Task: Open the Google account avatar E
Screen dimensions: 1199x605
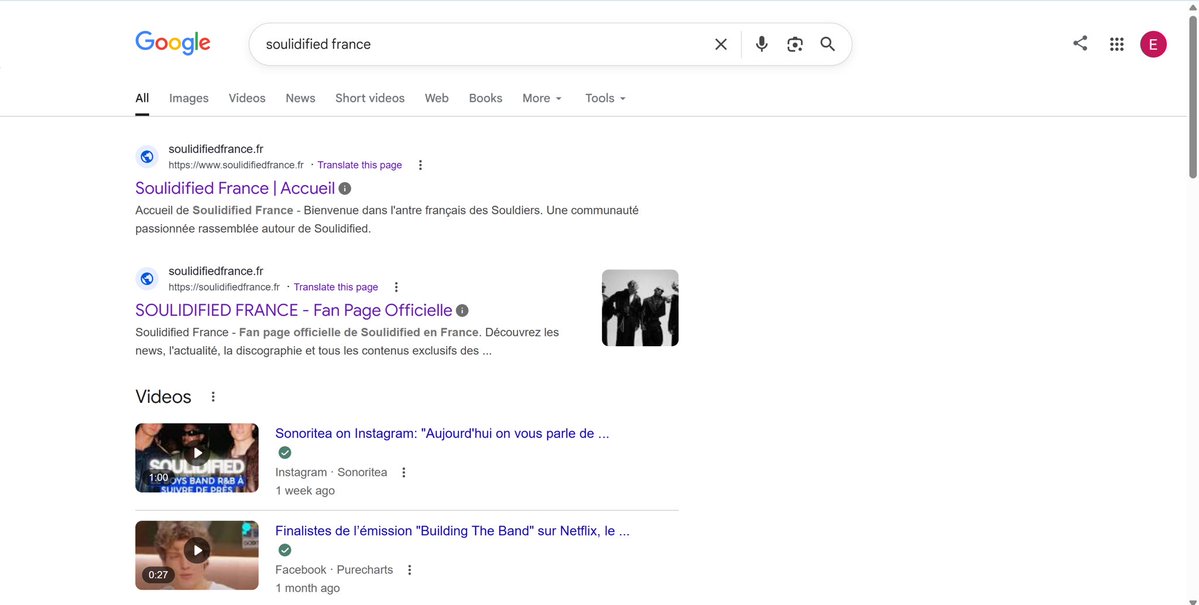Action: point(1153,44)
